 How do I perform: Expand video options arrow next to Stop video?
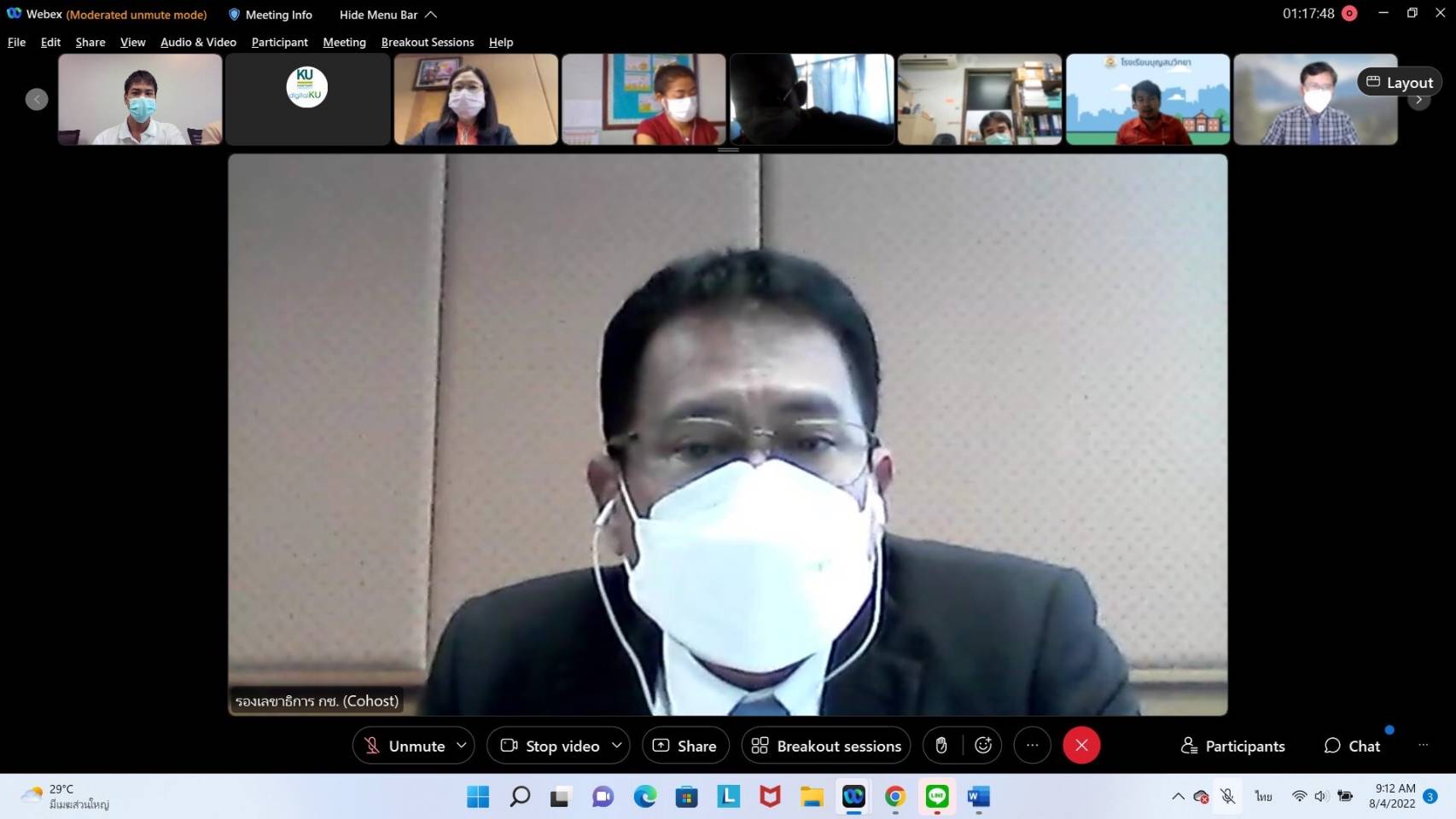click(617, 746)
